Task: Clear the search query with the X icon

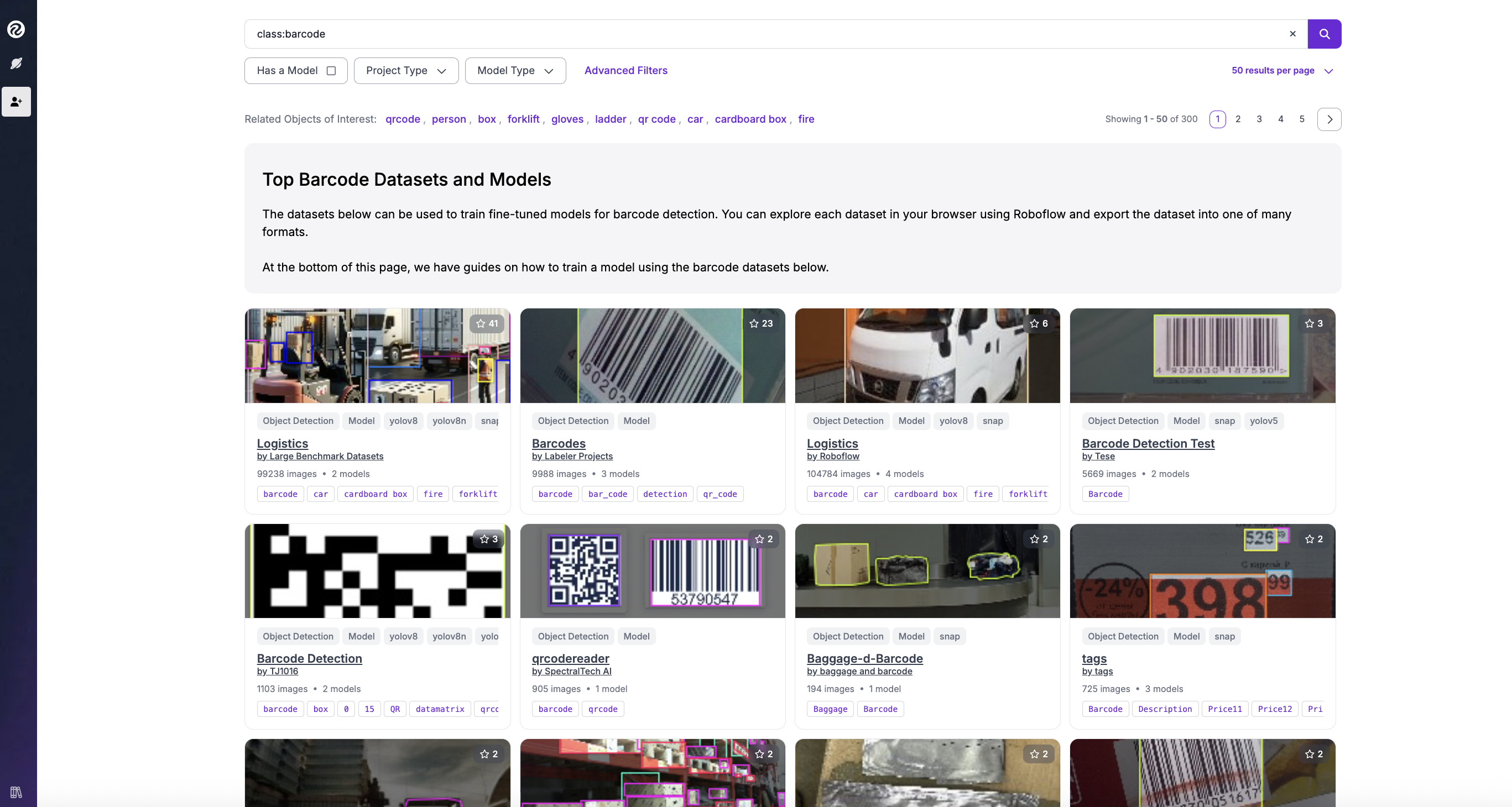Action: point(1292,34)
